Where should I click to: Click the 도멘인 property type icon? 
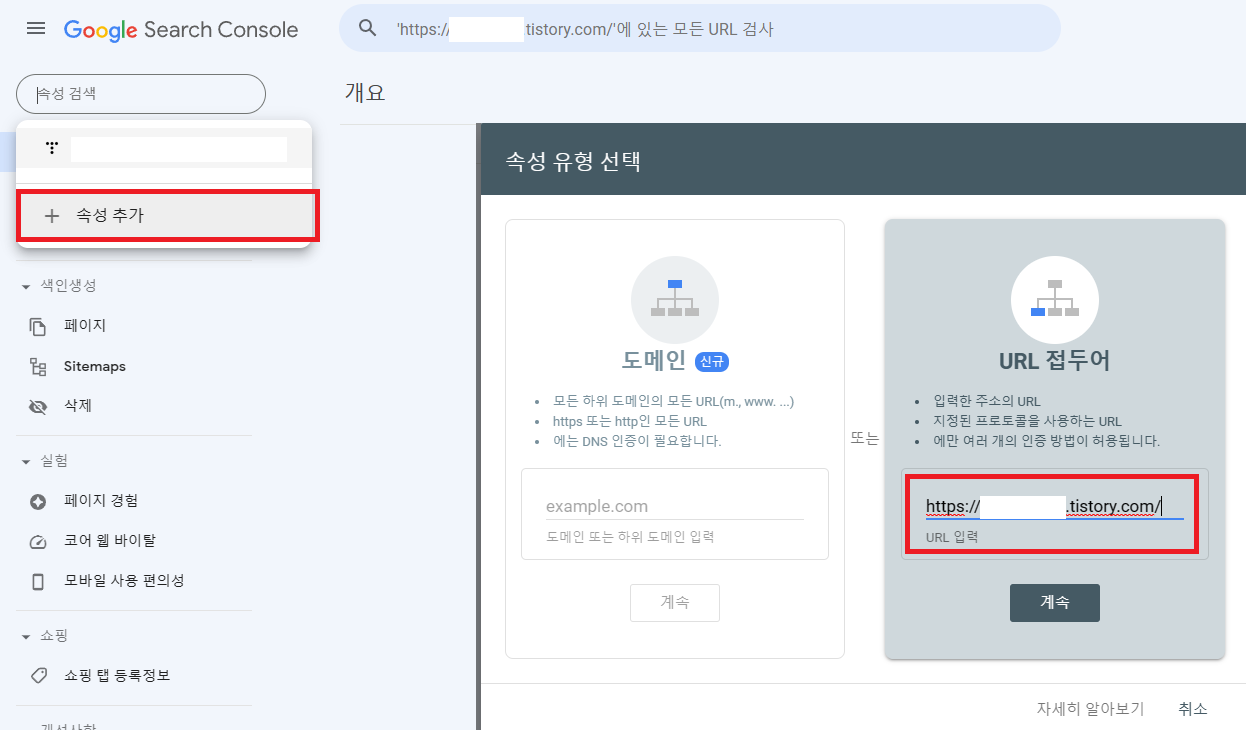675,300
